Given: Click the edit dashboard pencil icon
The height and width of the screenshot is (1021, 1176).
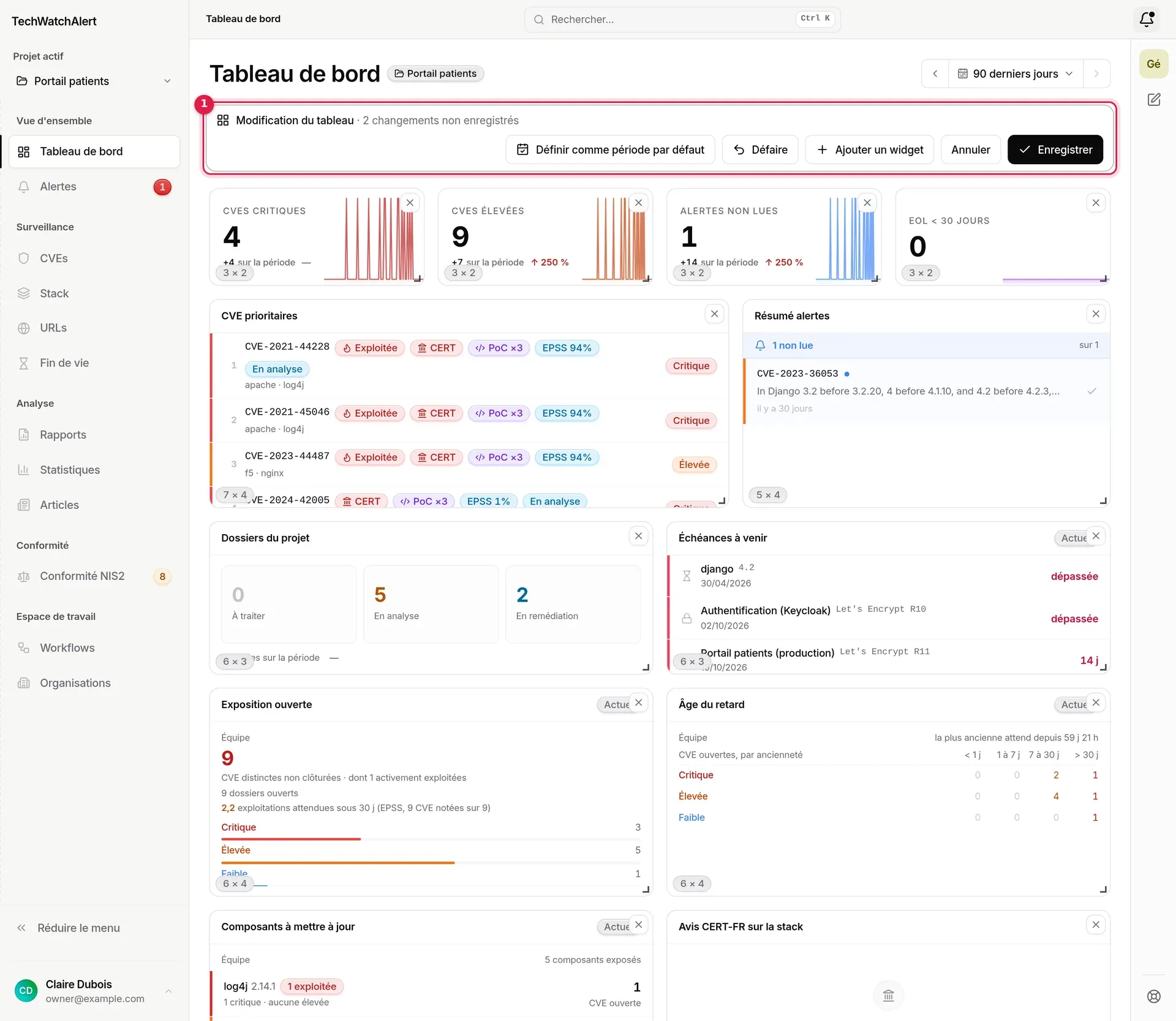Looking at the screenshot, I should (x=1154, y=99).
